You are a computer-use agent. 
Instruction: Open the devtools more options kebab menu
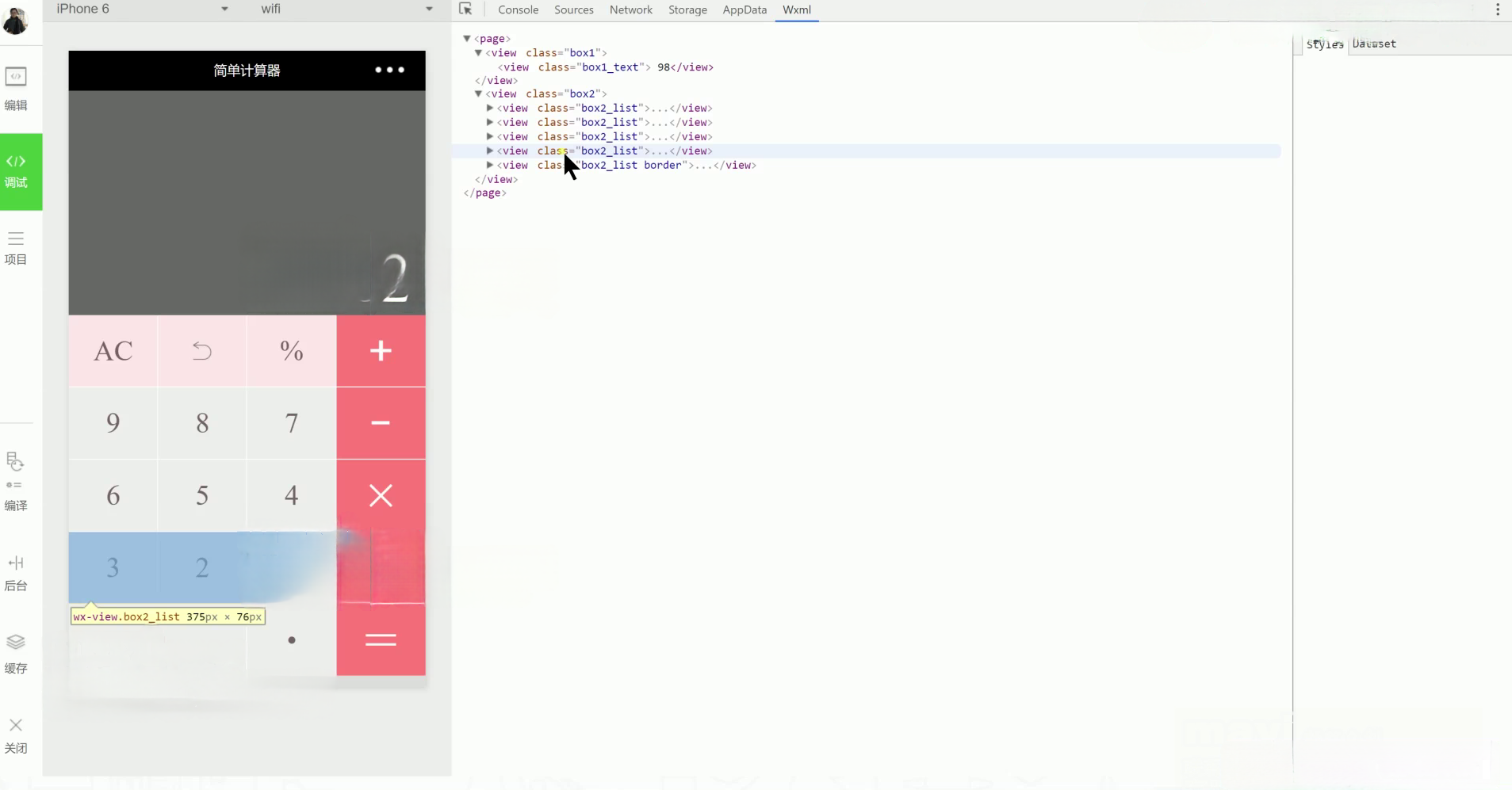tap(1498, 10)
